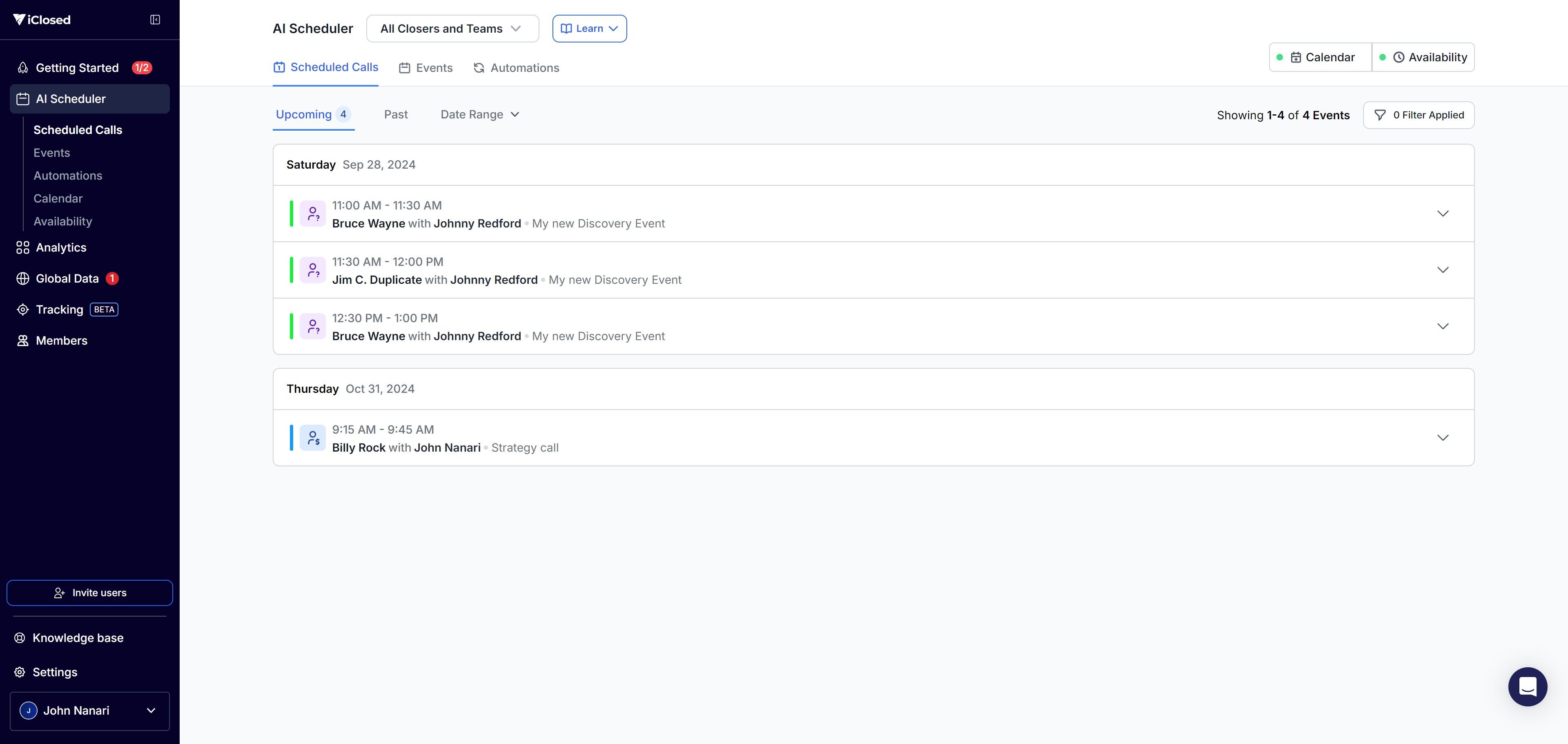Open Analytics from sidebar
1568x744 pixels.
pyautogui.click(x=61, y=248)
